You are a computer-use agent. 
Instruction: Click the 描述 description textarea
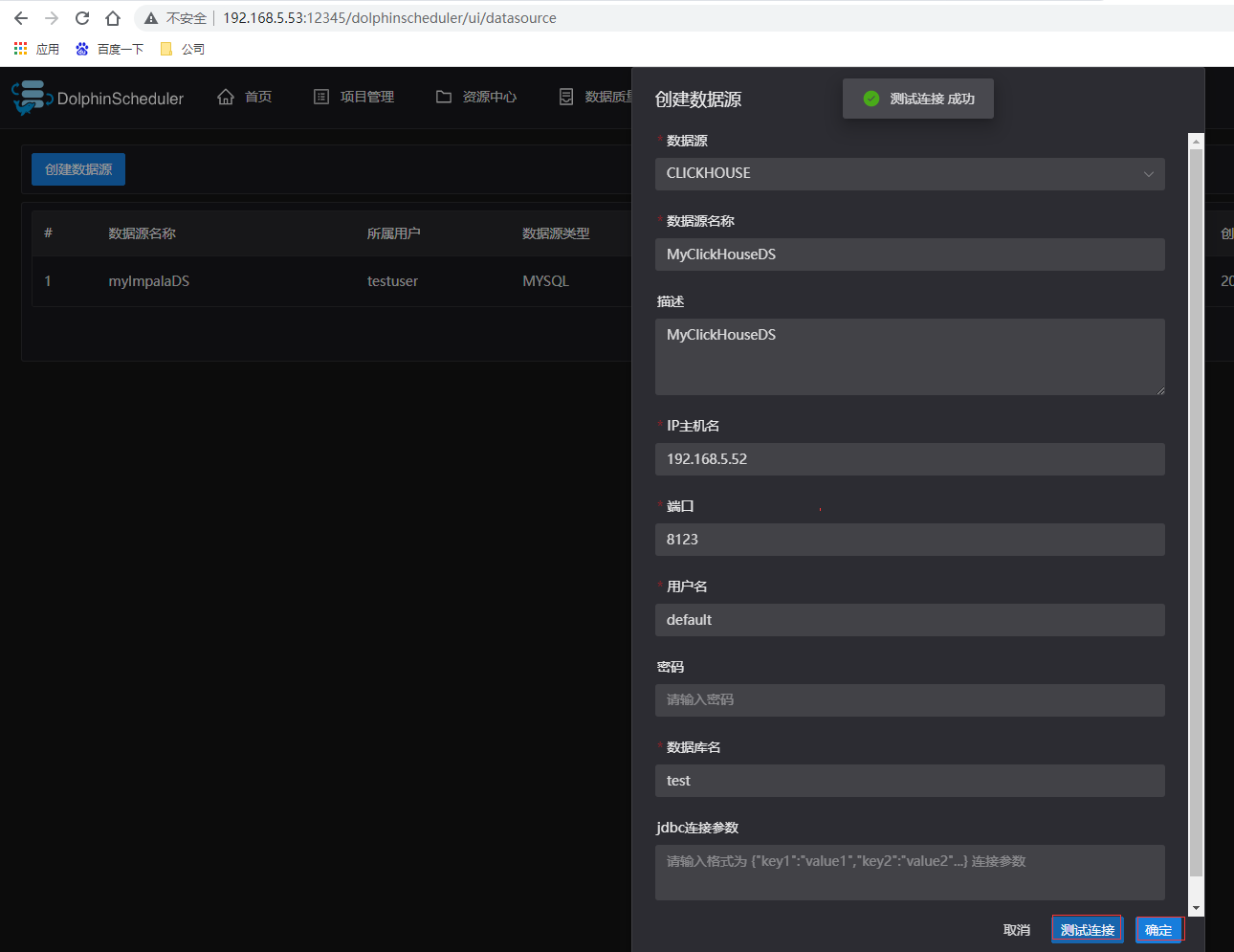pos(910,357)
